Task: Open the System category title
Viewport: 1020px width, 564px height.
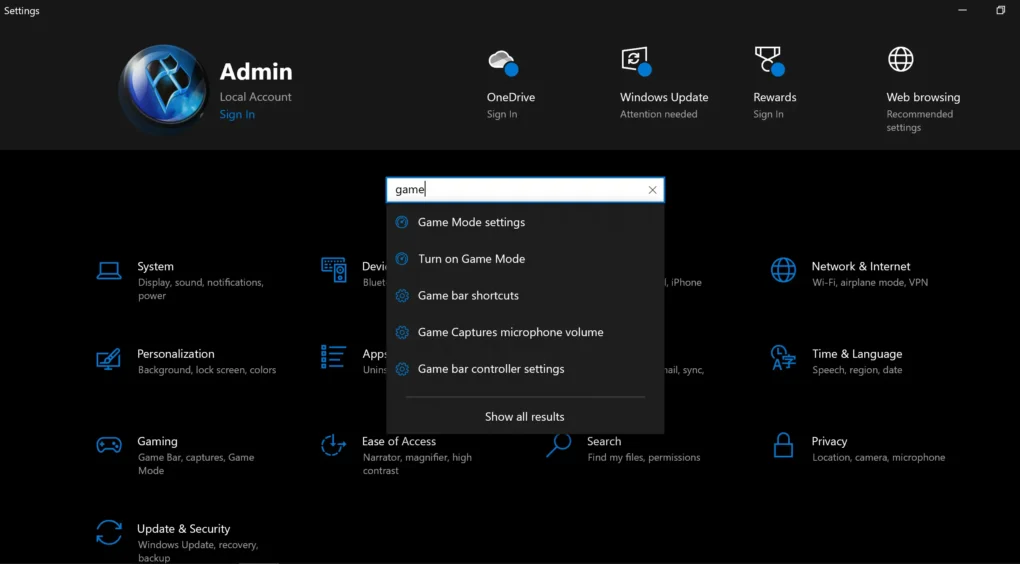Action: (155, 266)
